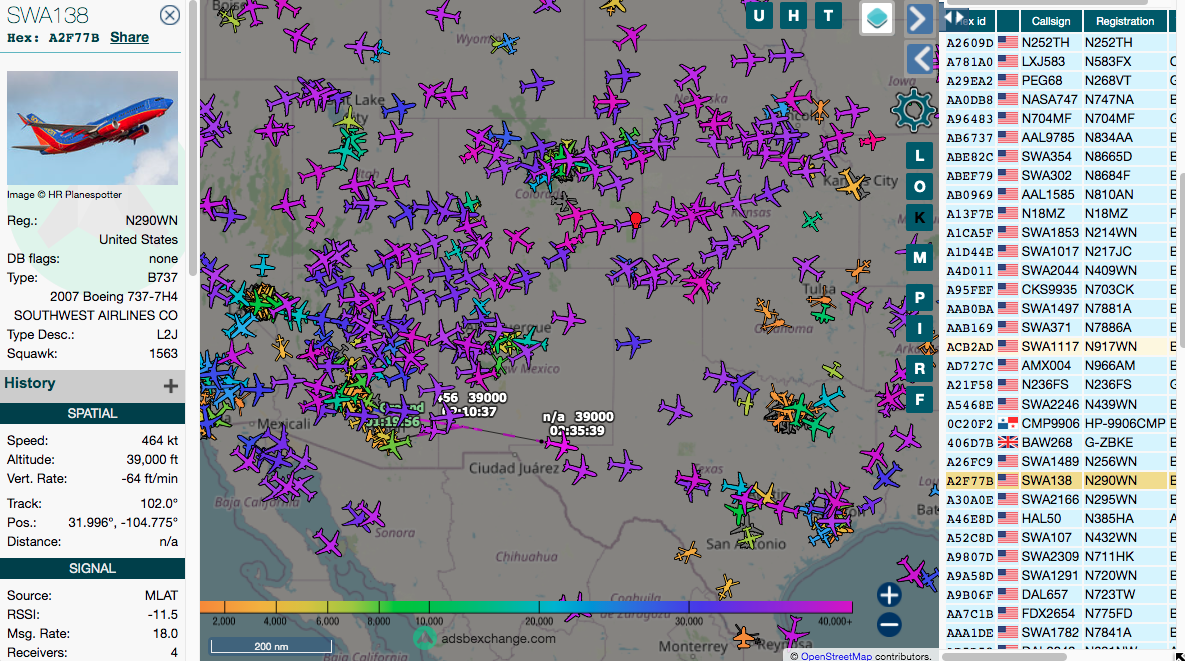
Task: Open the map layers selector icon
Action: point(877,18)
